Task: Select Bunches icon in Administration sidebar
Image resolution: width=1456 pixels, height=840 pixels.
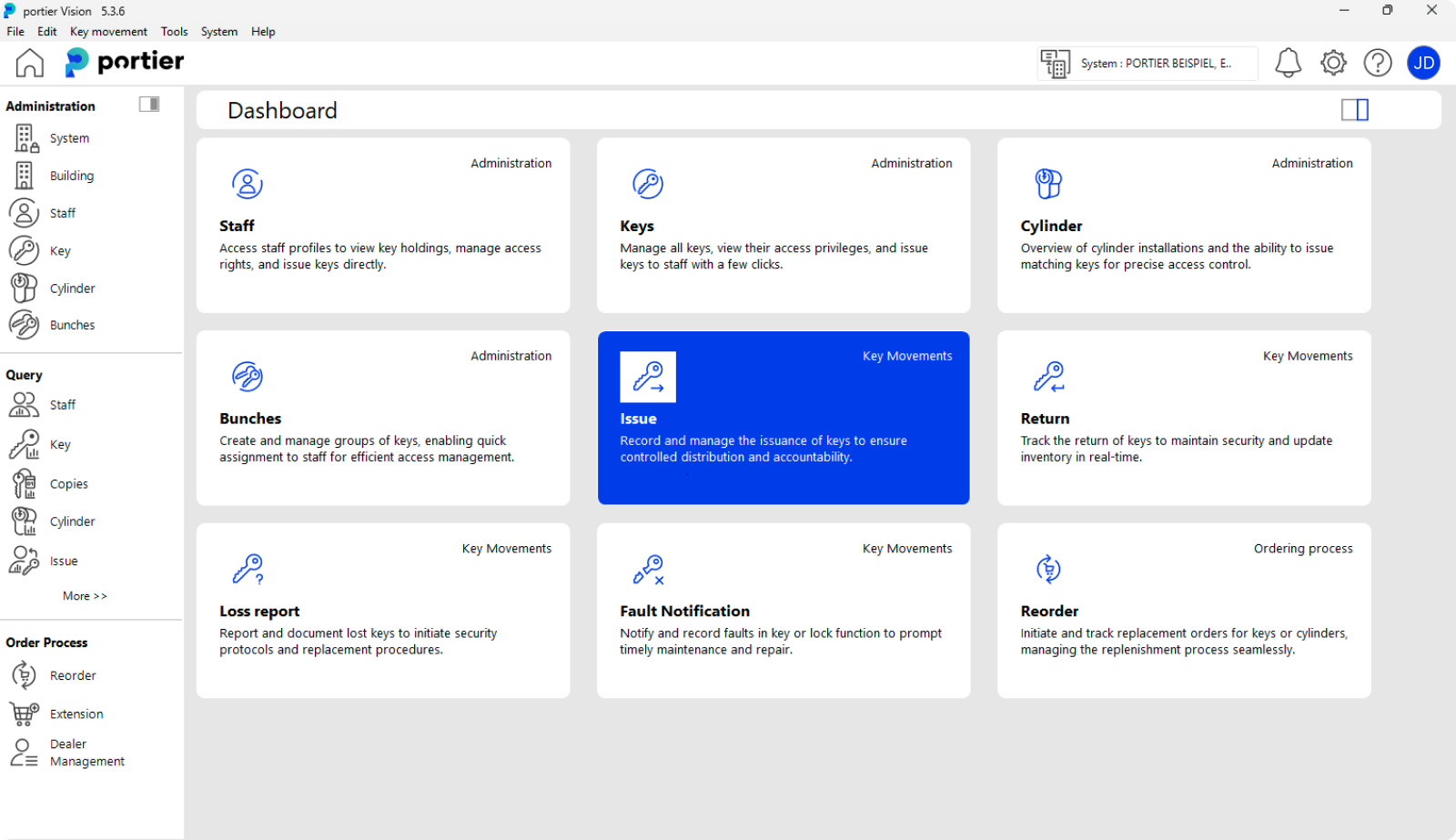Action: [x=25, y=325]
